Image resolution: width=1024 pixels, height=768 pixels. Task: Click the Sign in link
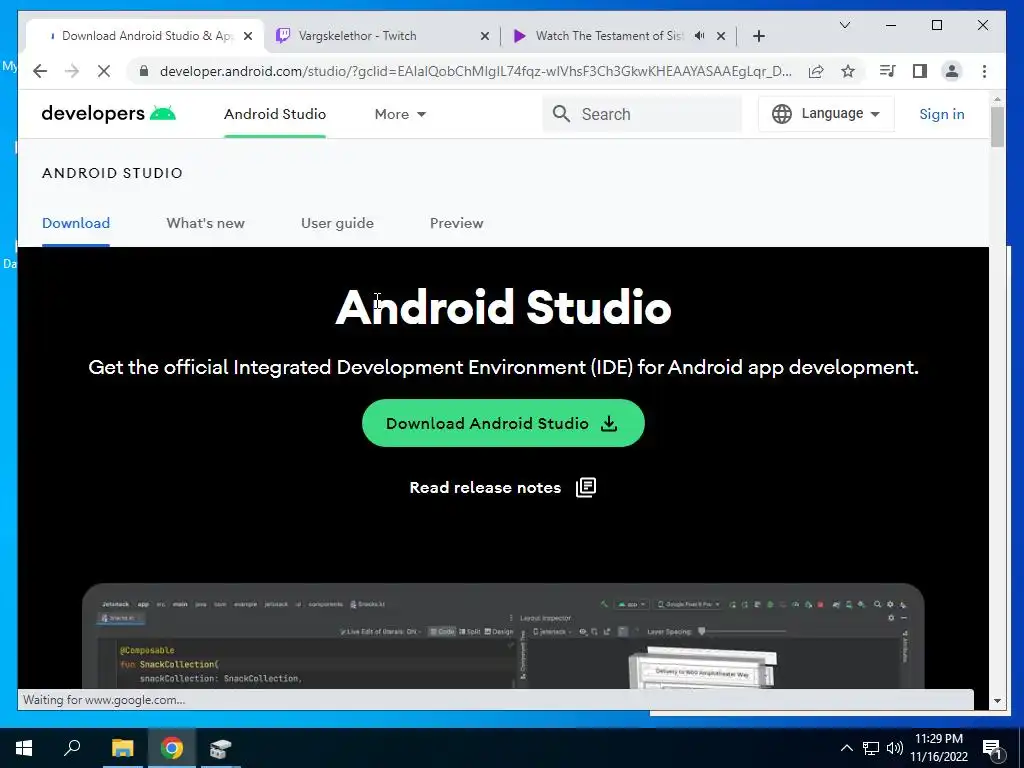[x=942, y=114]
